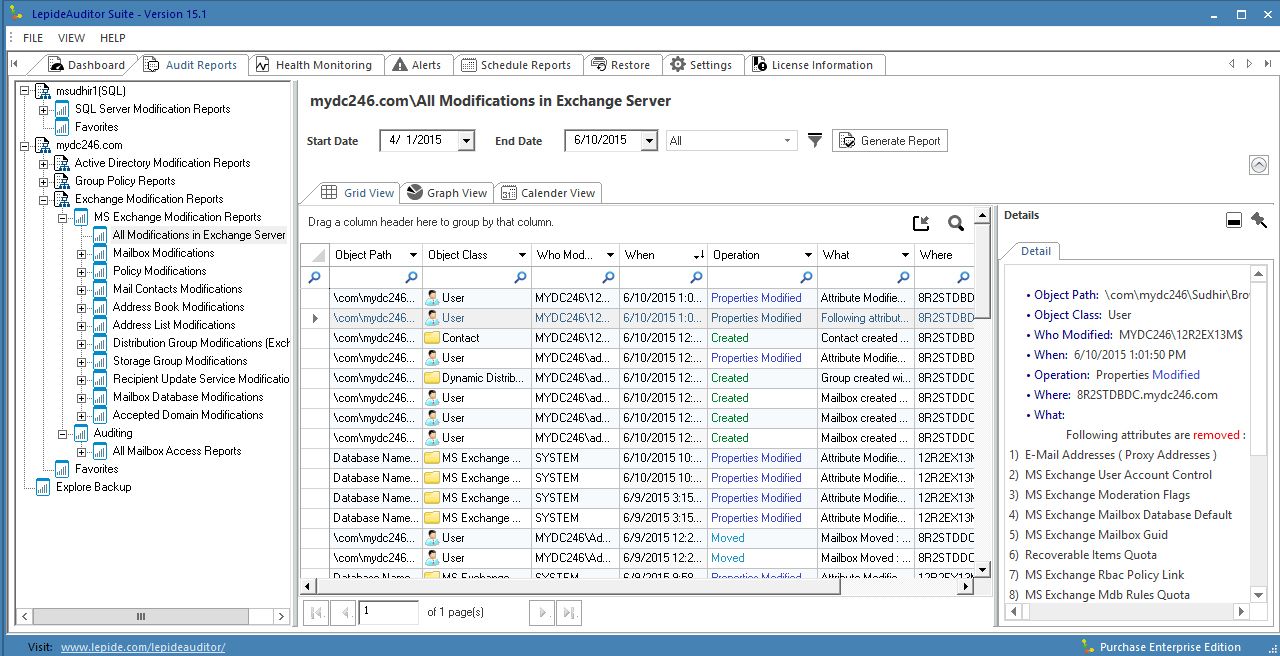1280x656 pixels.
Task: Click the page number input field
Action: (388, 612)
